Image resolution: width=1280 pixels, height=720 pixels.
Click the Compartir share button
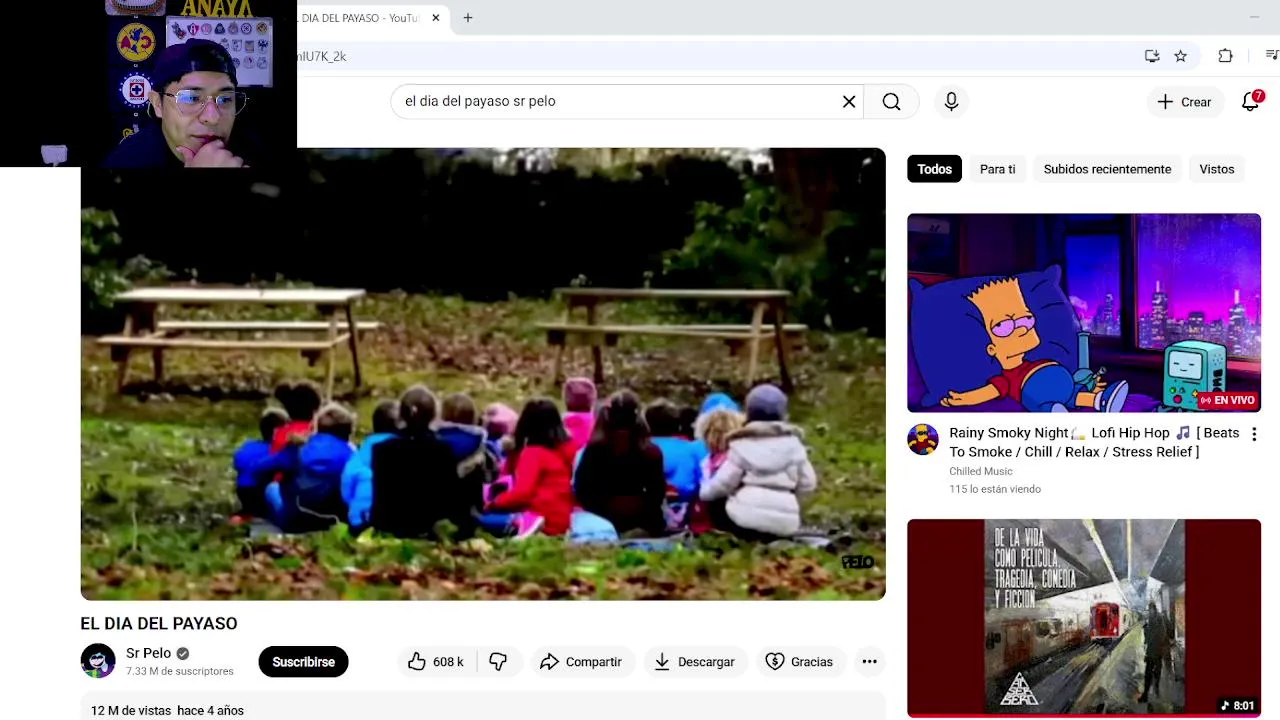[581, 662]
